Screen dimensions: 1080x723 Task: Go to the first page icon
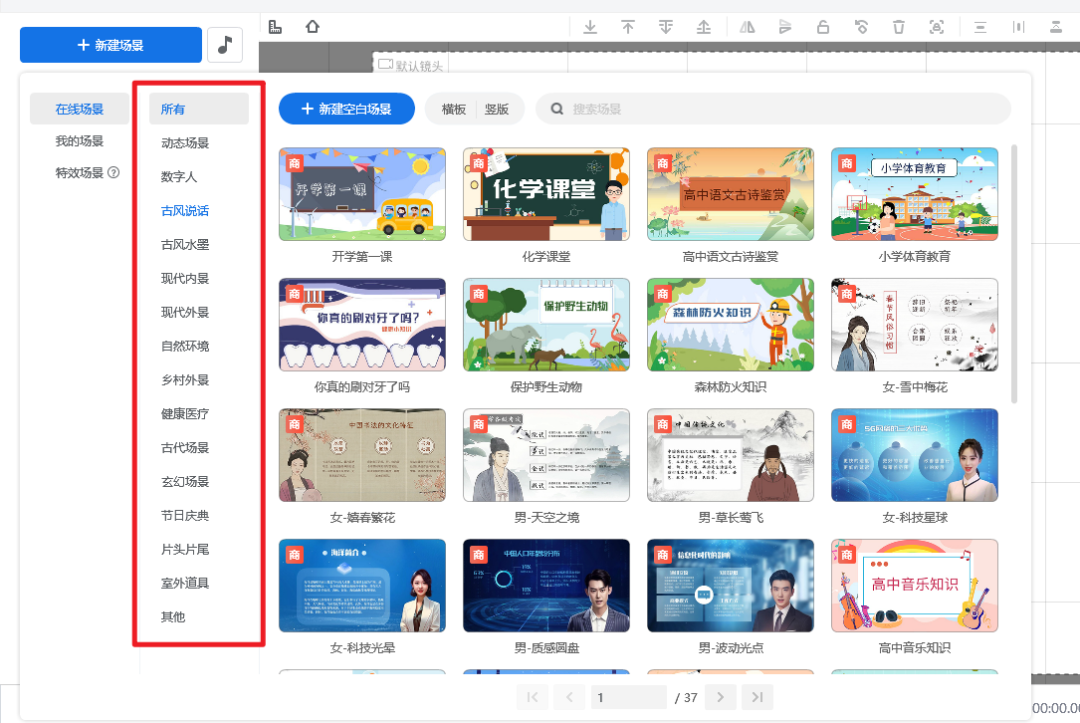pos(532,697)
